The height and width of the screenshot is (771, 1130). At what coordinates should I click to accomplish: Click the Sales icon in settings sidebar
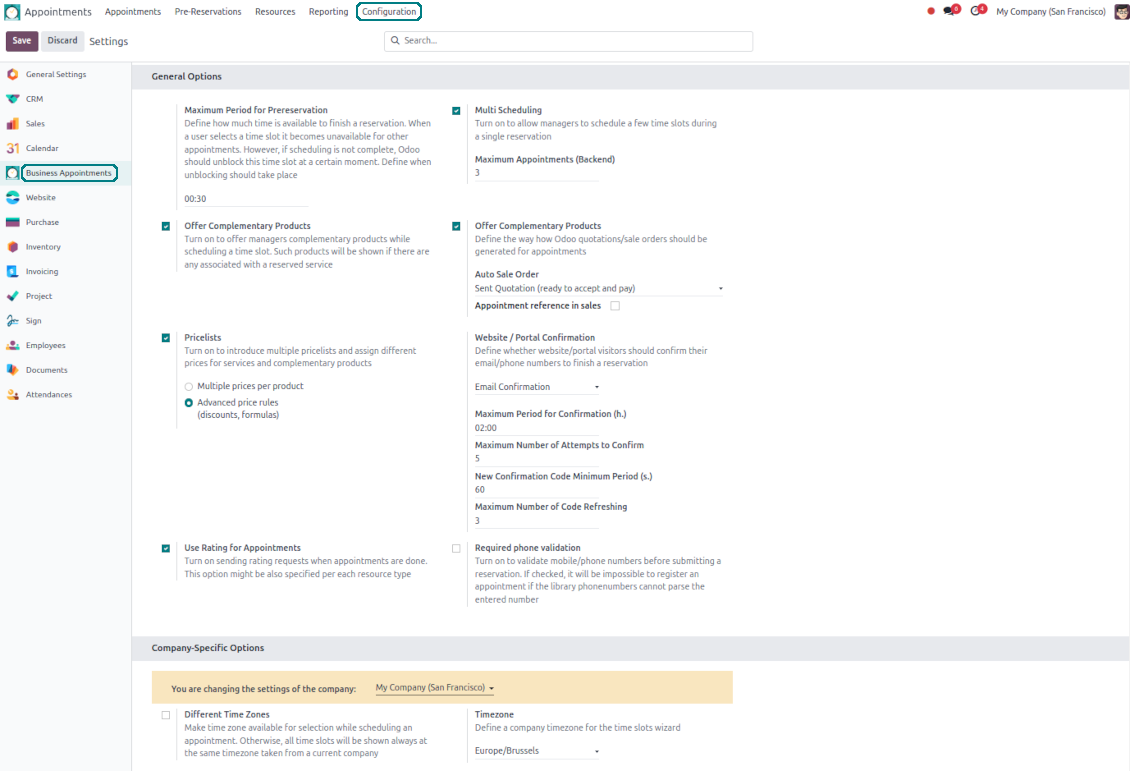tap(12, 124)
